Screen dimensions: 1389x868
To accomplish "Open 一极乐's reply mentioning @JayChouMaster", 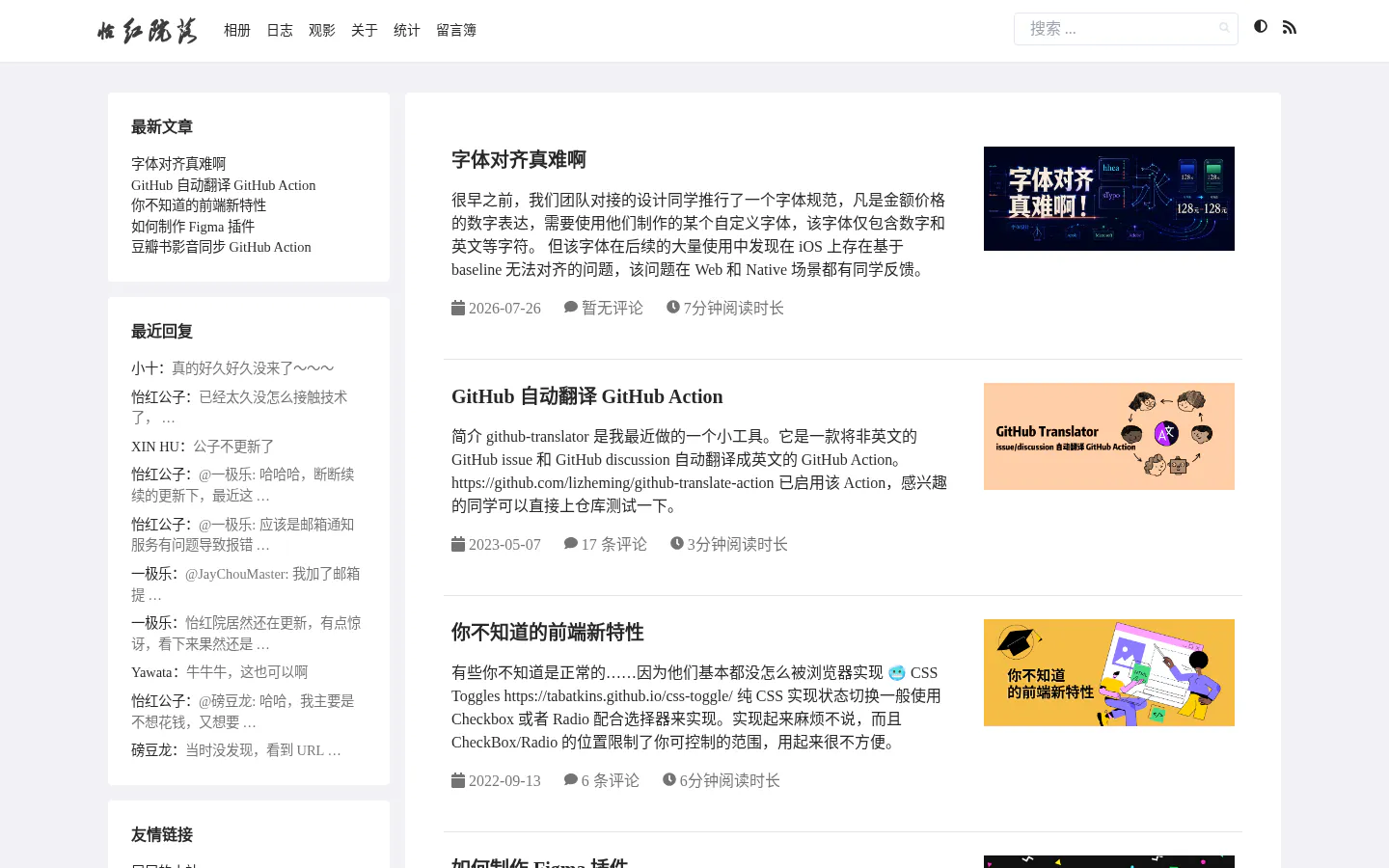I will coord(246,584).
